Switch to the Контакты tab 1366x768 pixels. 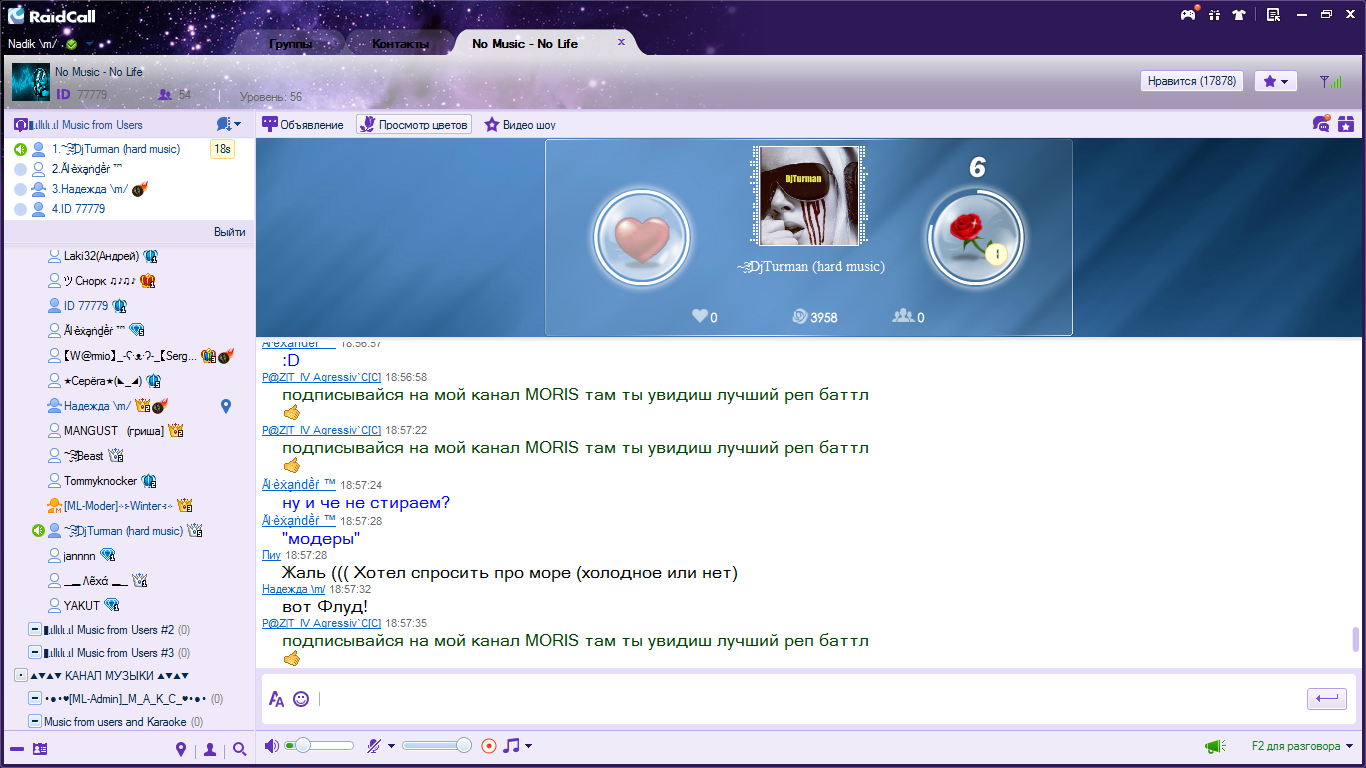pyautogui.click(x=400, y=44)
